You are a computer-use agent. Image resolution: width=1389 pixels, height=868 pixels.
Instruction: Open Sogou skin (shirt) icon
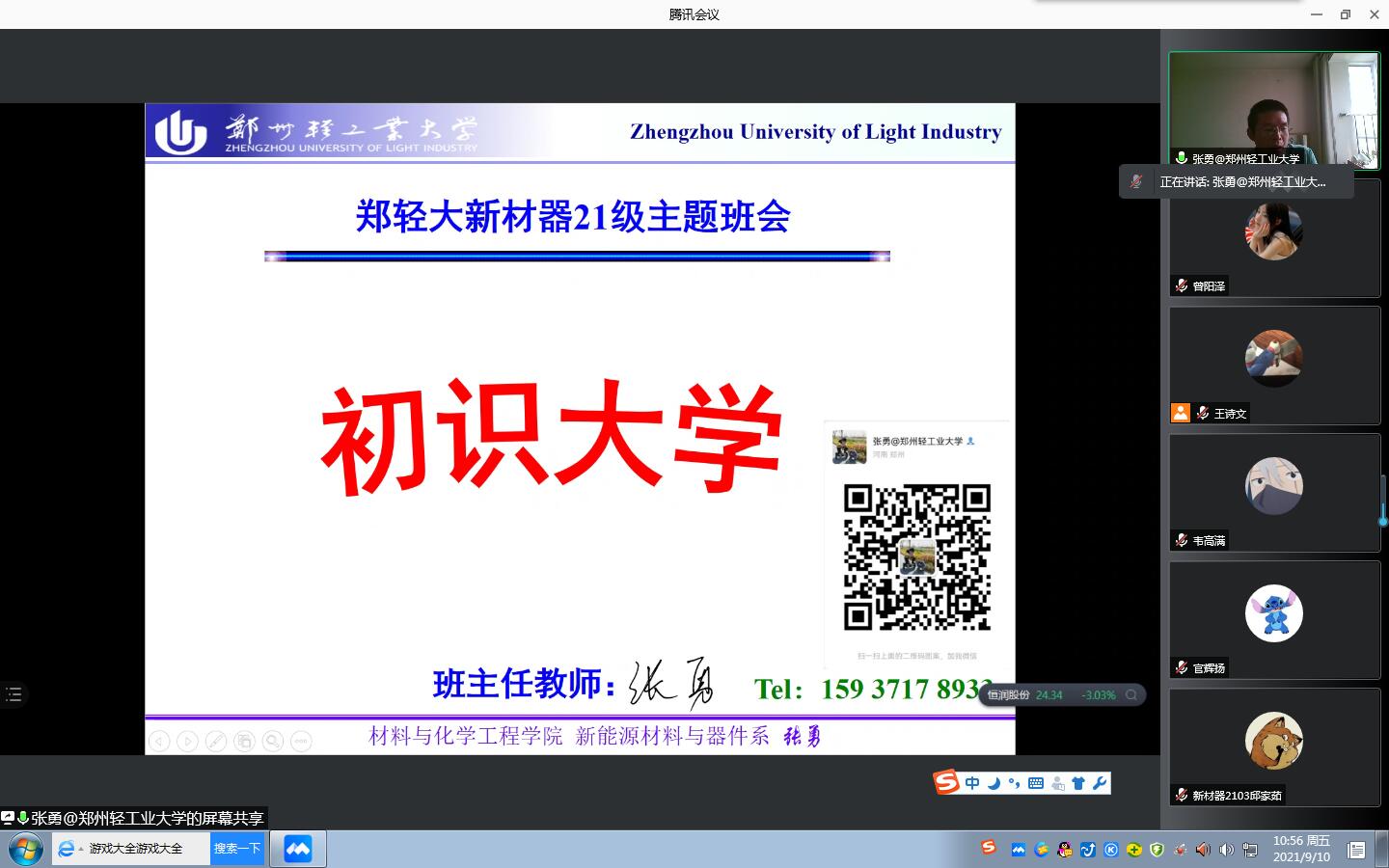click(1078, 783)
